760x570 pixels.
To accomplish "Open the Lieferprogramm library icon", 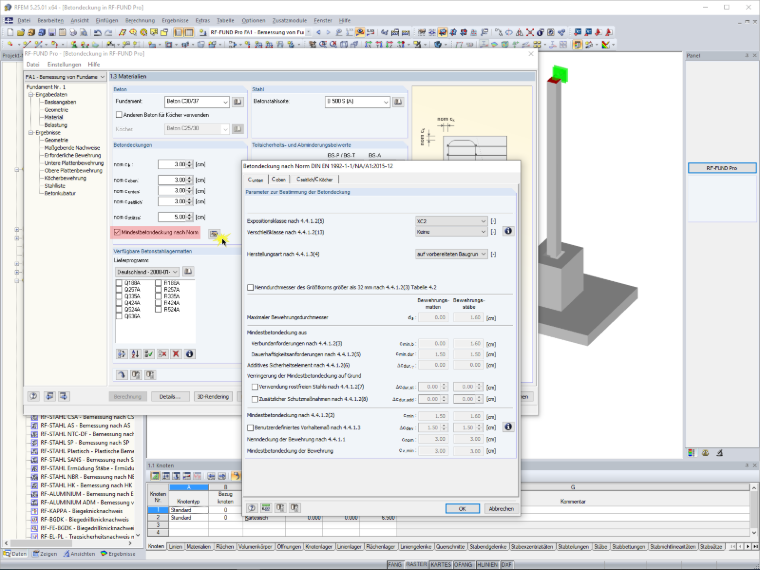I will coord(188,271).
